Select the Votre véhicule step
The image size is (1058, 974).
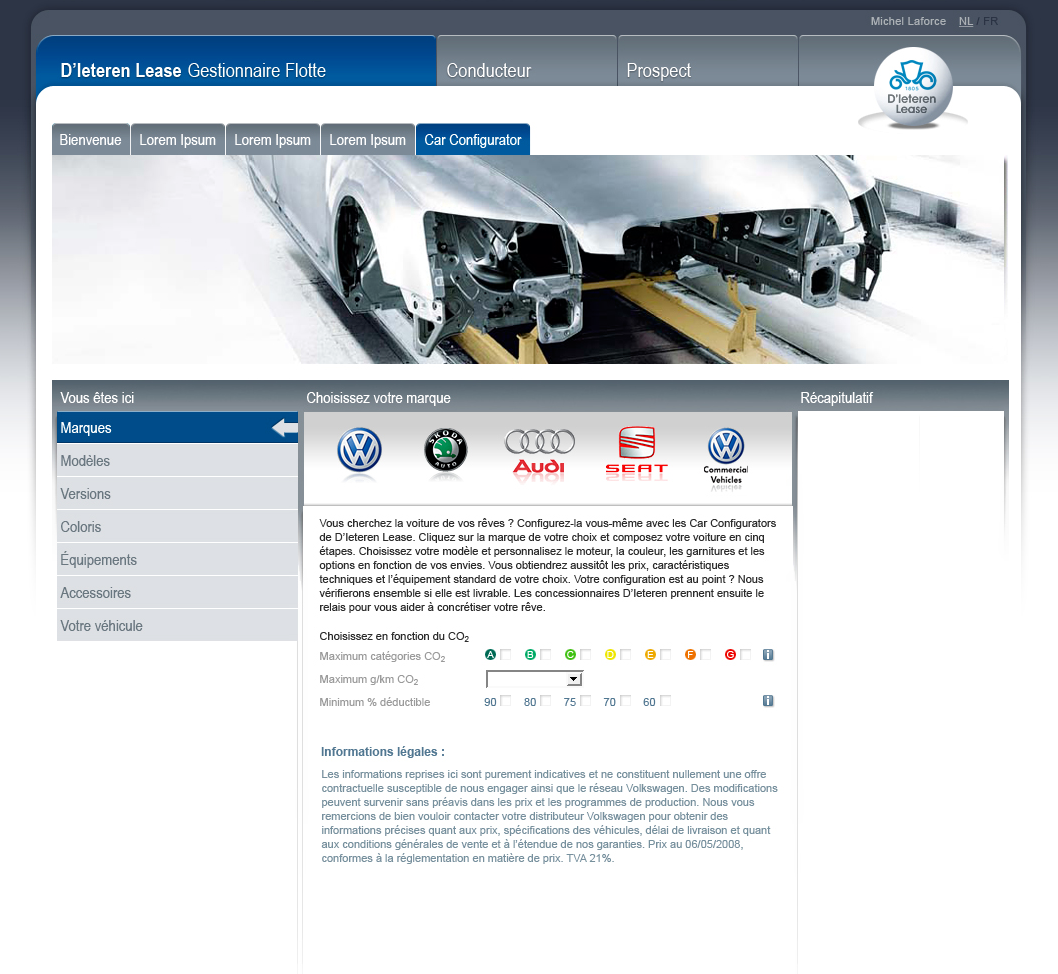(x=177, y=626)
